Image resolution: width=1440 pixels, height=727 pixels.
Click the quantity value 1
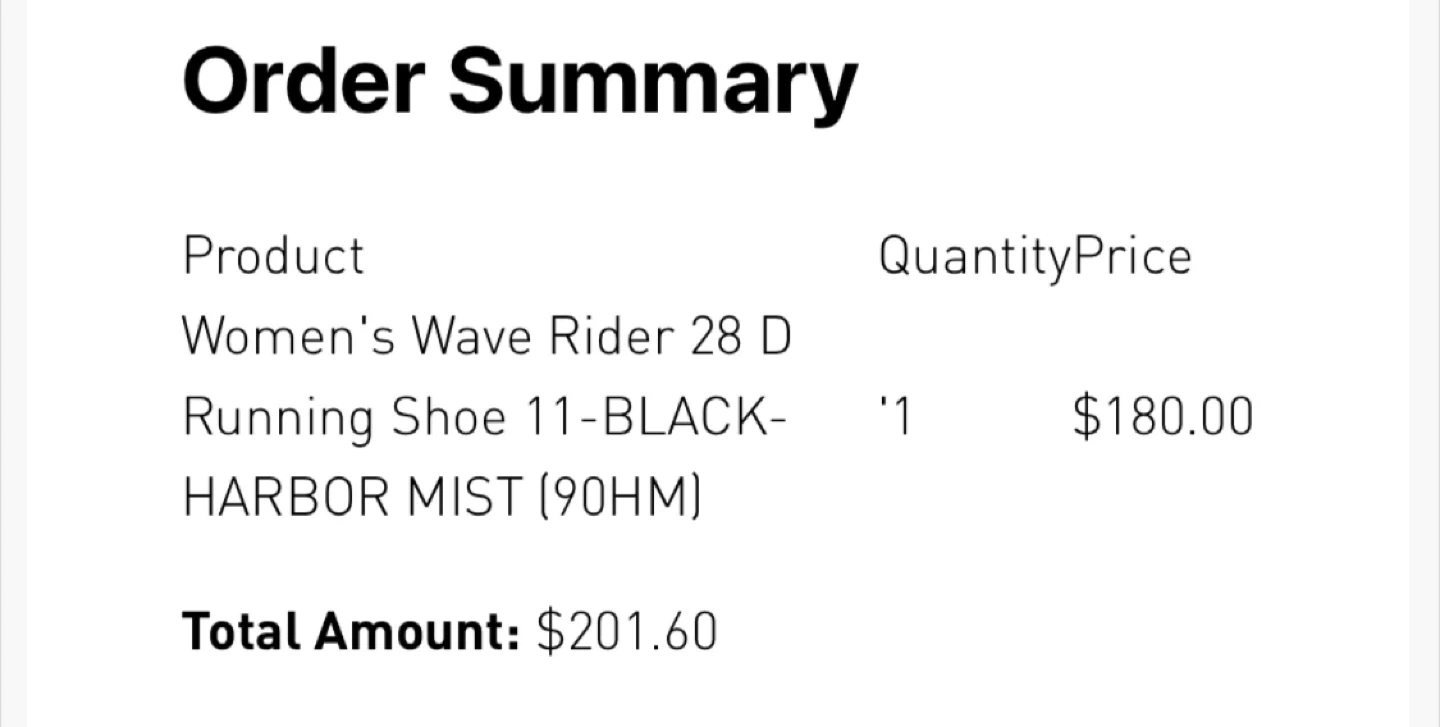pos(900,417)
